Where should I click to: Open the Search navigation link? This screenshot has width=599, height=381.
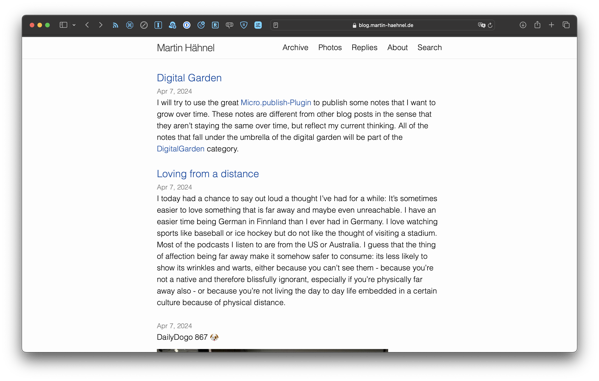(x=430, y=47)
